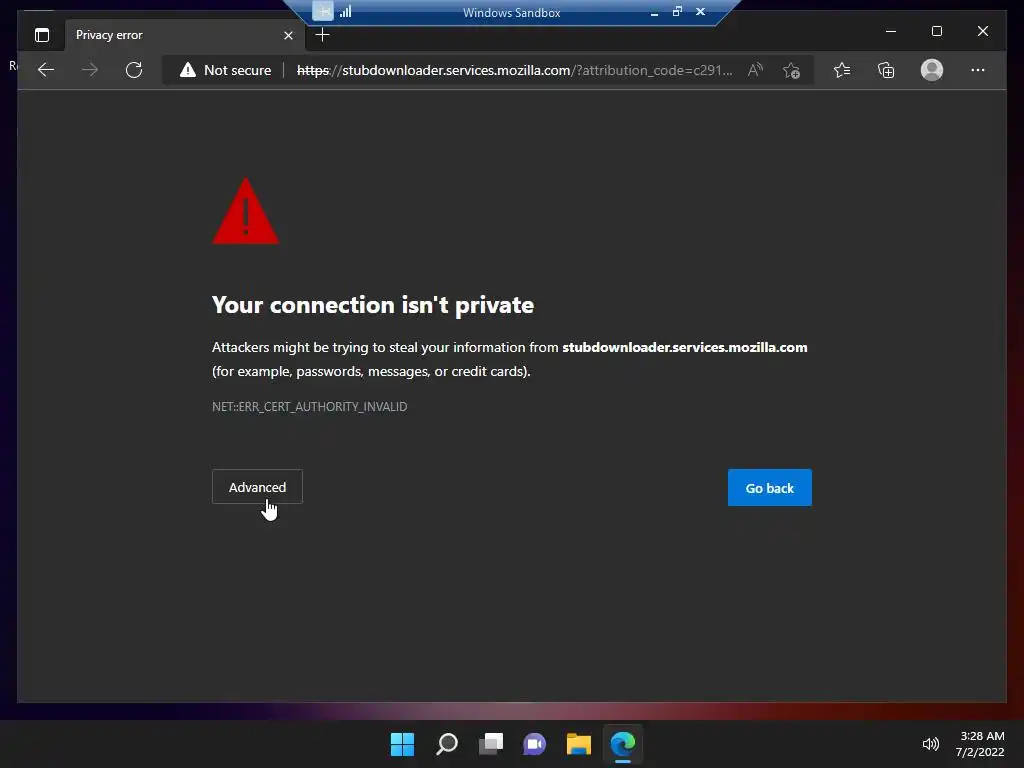Open the Favorites list icon
Viewport: 1024px width, 768px height.
click(842, 70)
